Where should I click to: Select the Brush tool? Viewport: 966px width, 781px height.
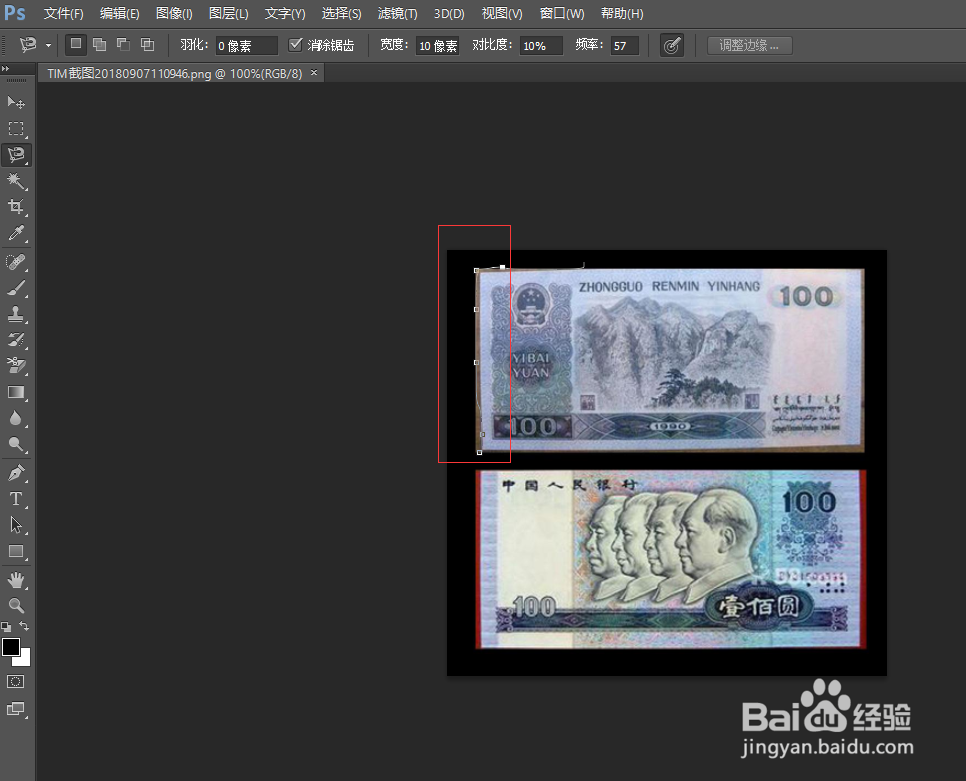coord(16,288)
